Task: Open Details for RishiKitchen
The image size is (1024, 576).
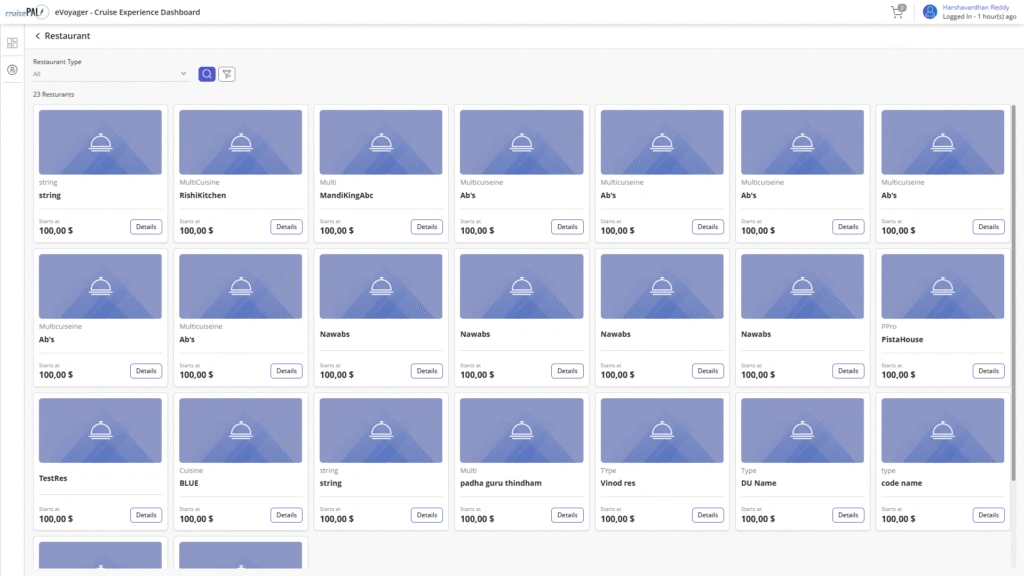Action: click(x=286, y=227)
